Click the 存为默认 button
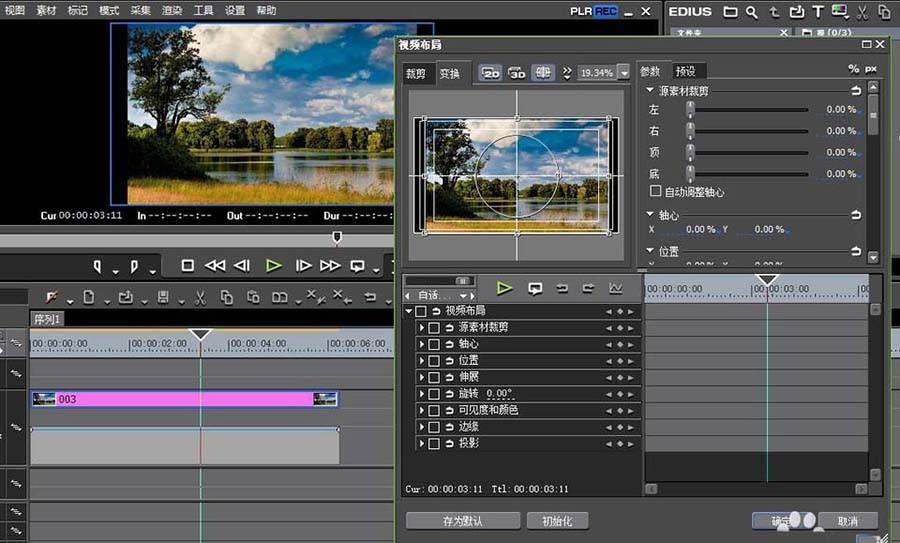Screen dimensions: 900x543 pyautogui.click(x=463, y=521)
